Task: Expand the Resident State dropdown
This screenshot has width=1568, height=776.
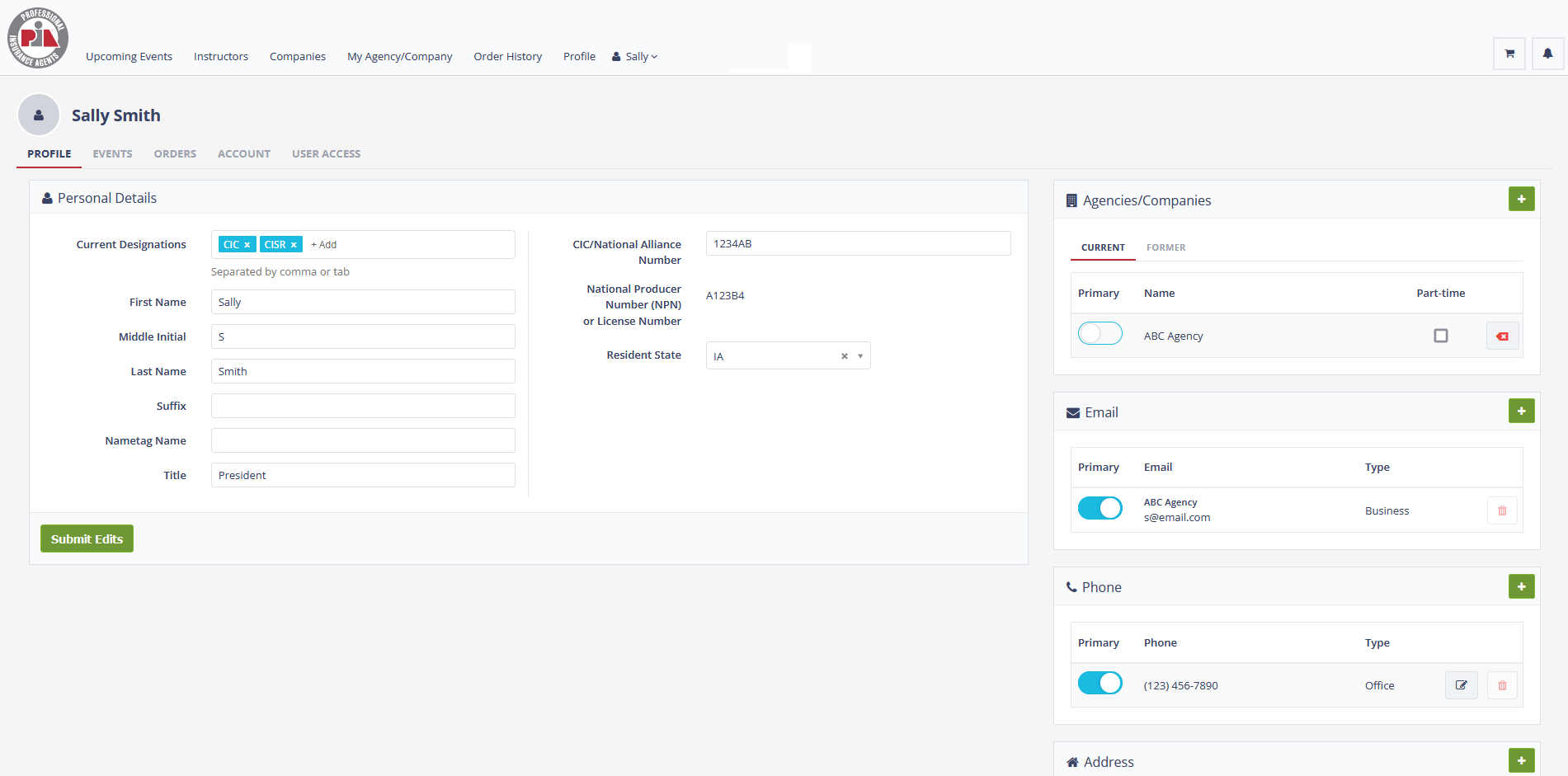Action: (860, 356)
